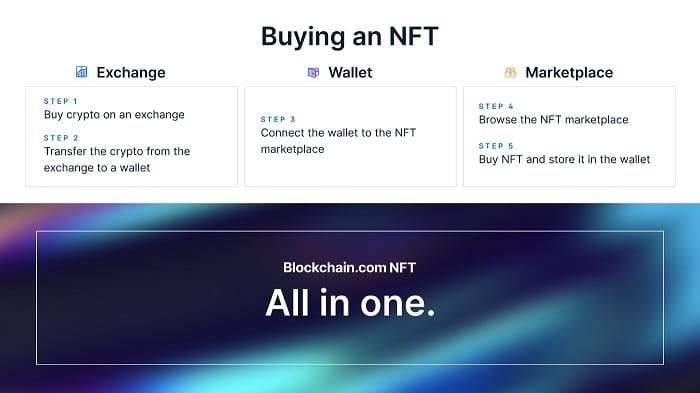Click Transfer the crypto from the exchange text

(117, 159)
